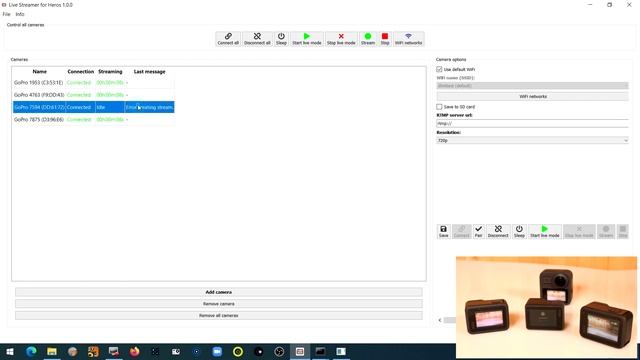Click the Error creating stream message cell
This screenshot has width=640, height=360.
(149, 107)
